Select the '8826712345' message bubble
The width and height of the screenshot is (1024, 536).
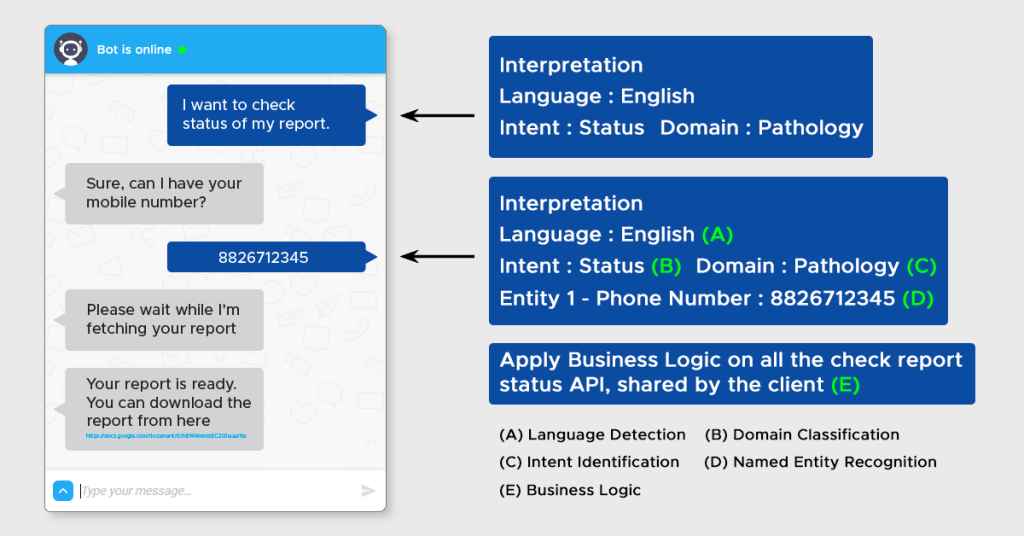coord(264,257)
